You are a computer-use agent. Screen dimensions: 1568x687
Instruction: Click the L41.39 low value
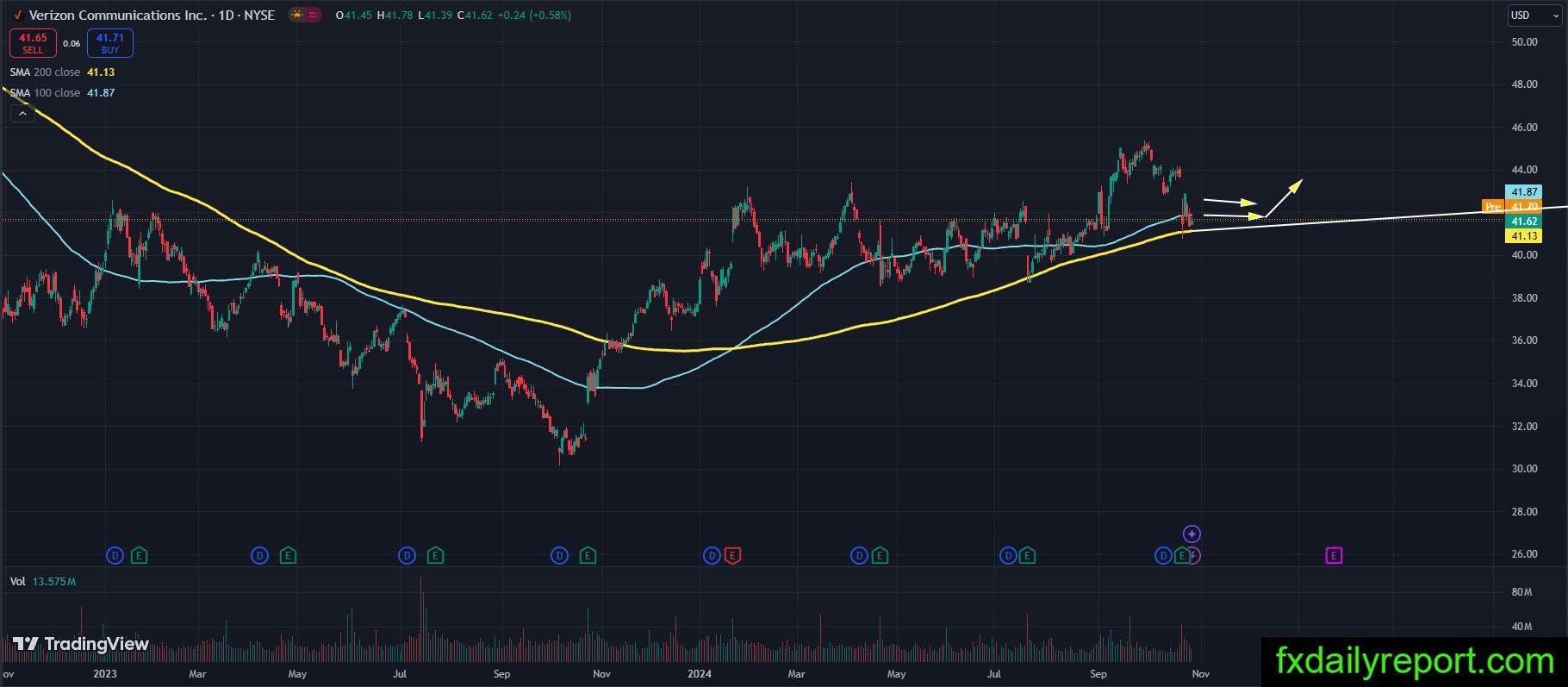tap(436, 15)
